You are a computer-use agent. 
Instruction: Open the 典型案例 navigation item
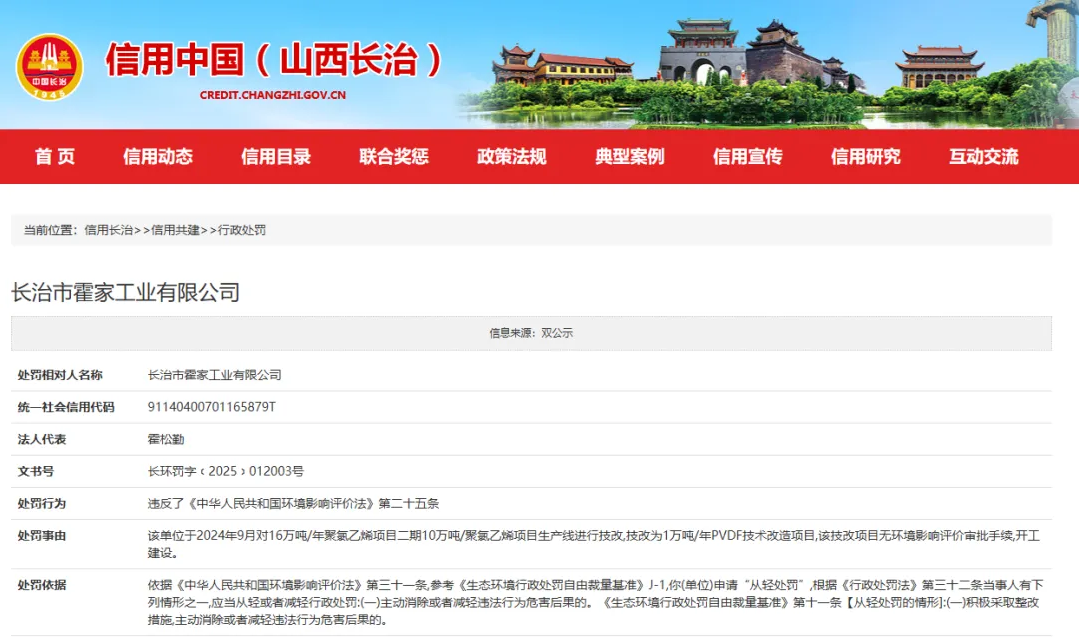pos(630,157)
